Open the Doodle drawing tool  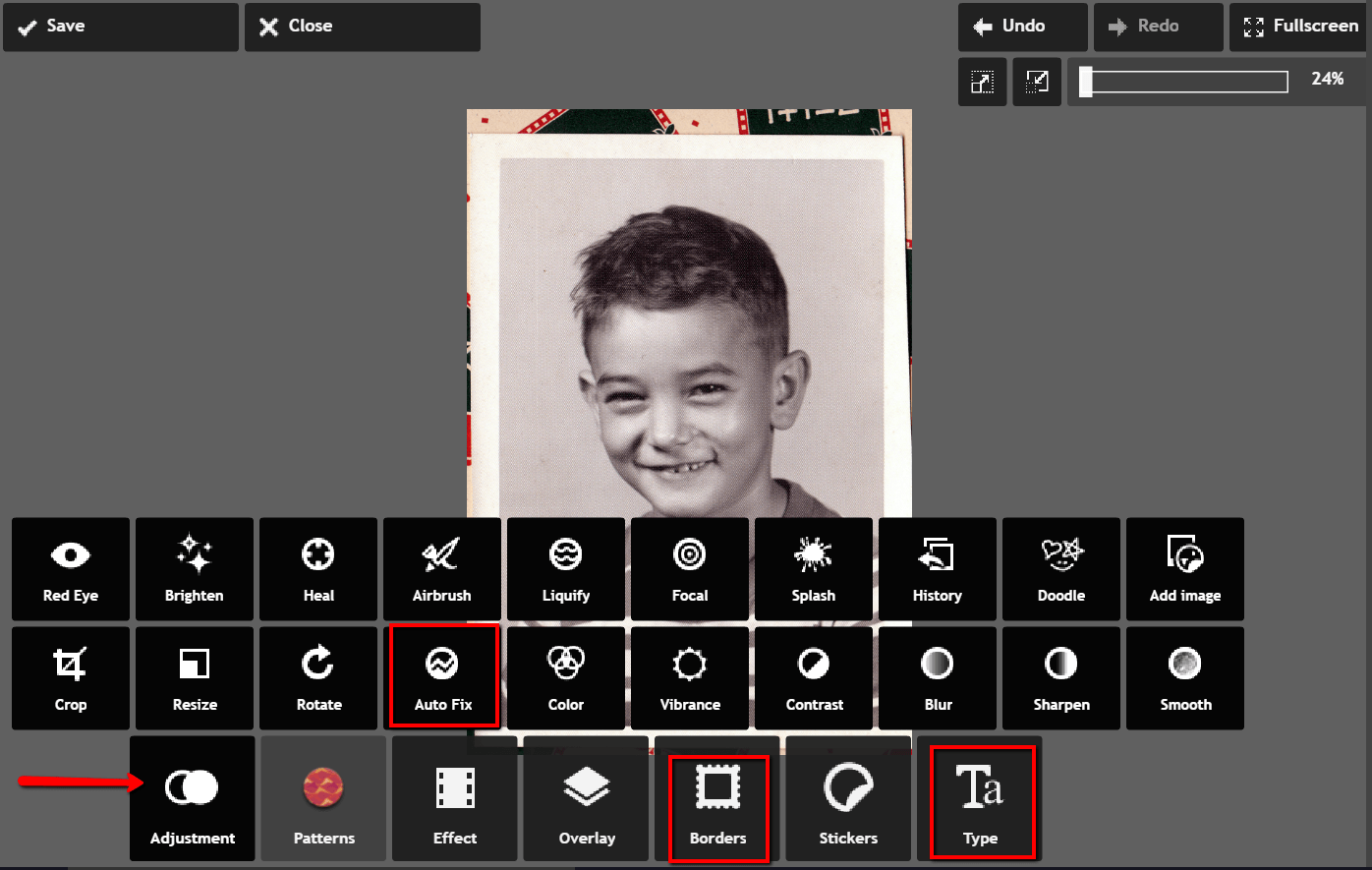coord(1060,569)
